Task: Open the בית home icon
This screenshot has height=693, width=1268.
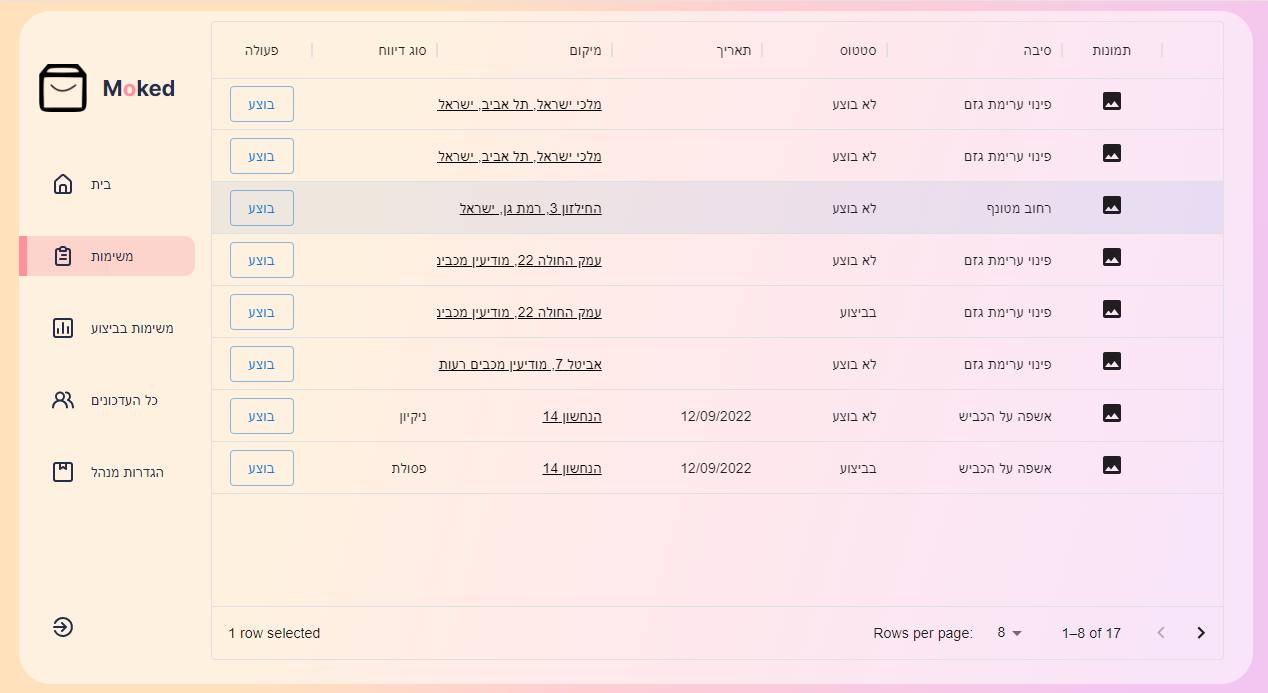Action: click(63, 184)
